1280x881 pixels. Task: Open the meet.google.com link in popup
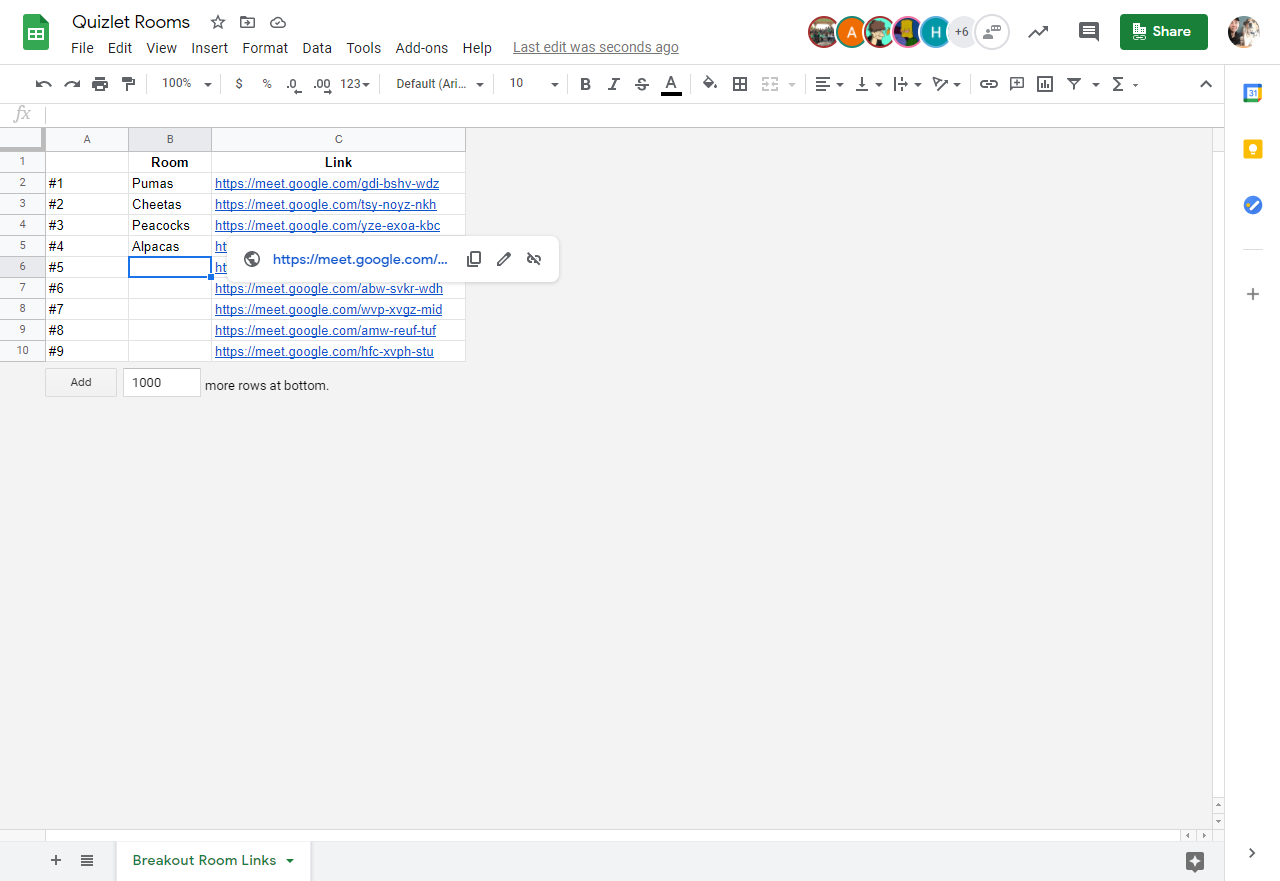[360, 259]
